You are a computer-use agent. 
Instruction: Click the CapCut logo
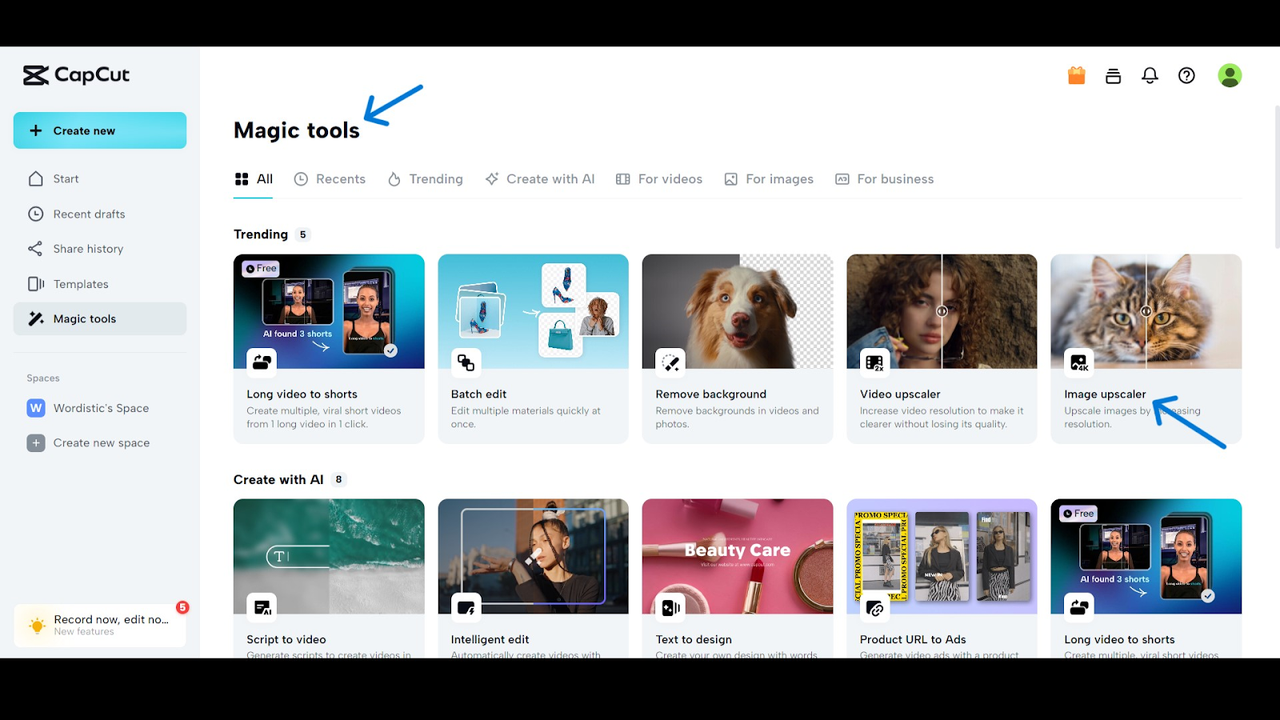[x=75, y=75]
